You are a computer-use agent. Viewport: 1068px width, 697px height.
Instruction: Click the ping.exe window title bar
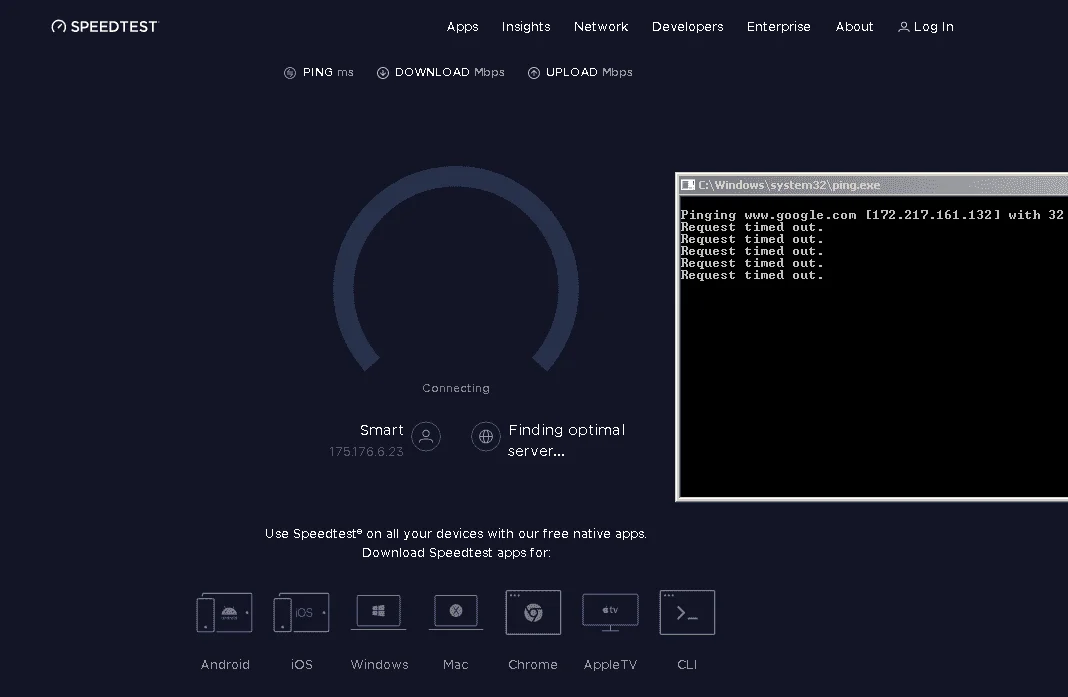873,185
